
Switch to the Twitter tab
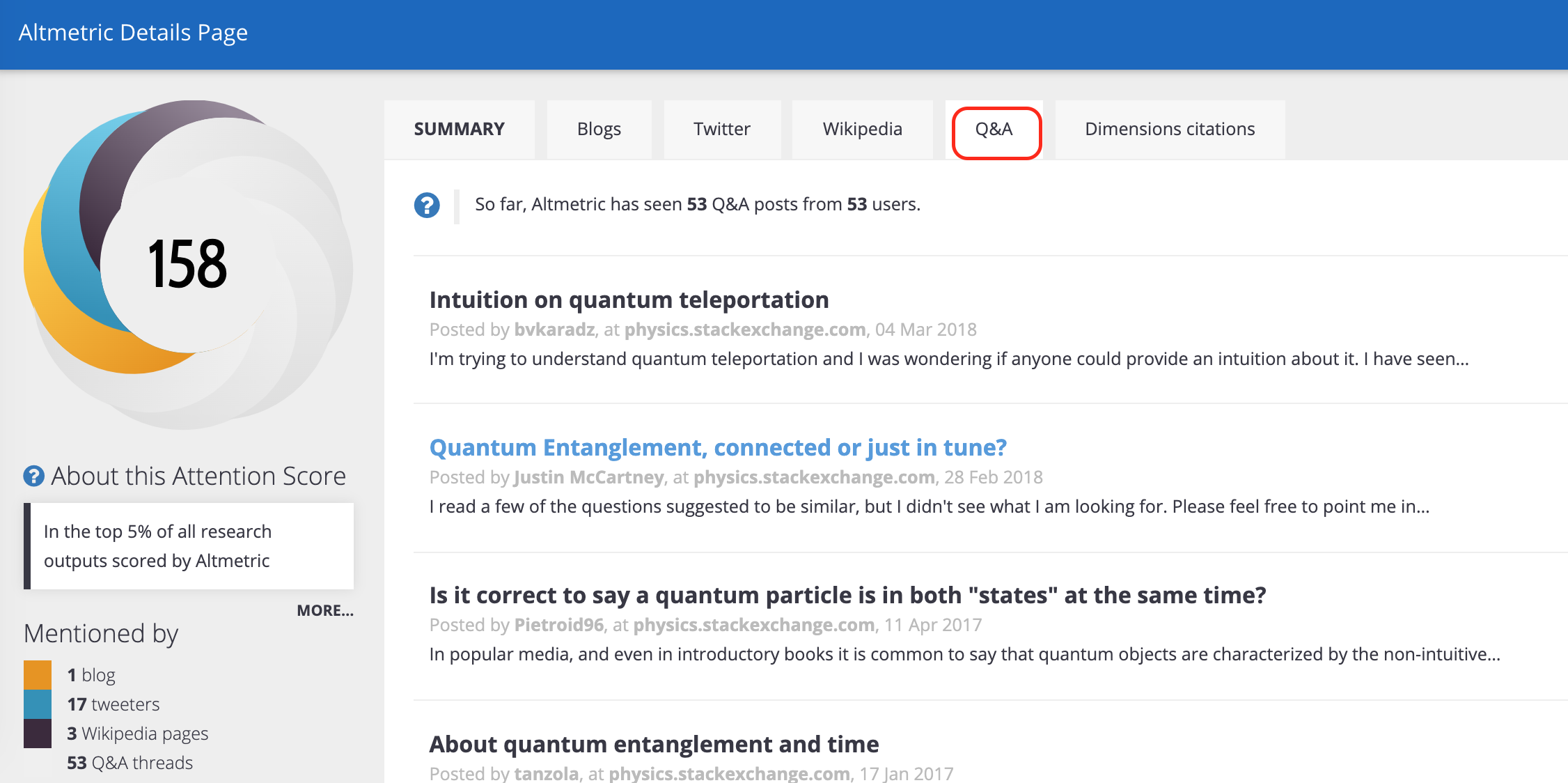click(721, 130)
